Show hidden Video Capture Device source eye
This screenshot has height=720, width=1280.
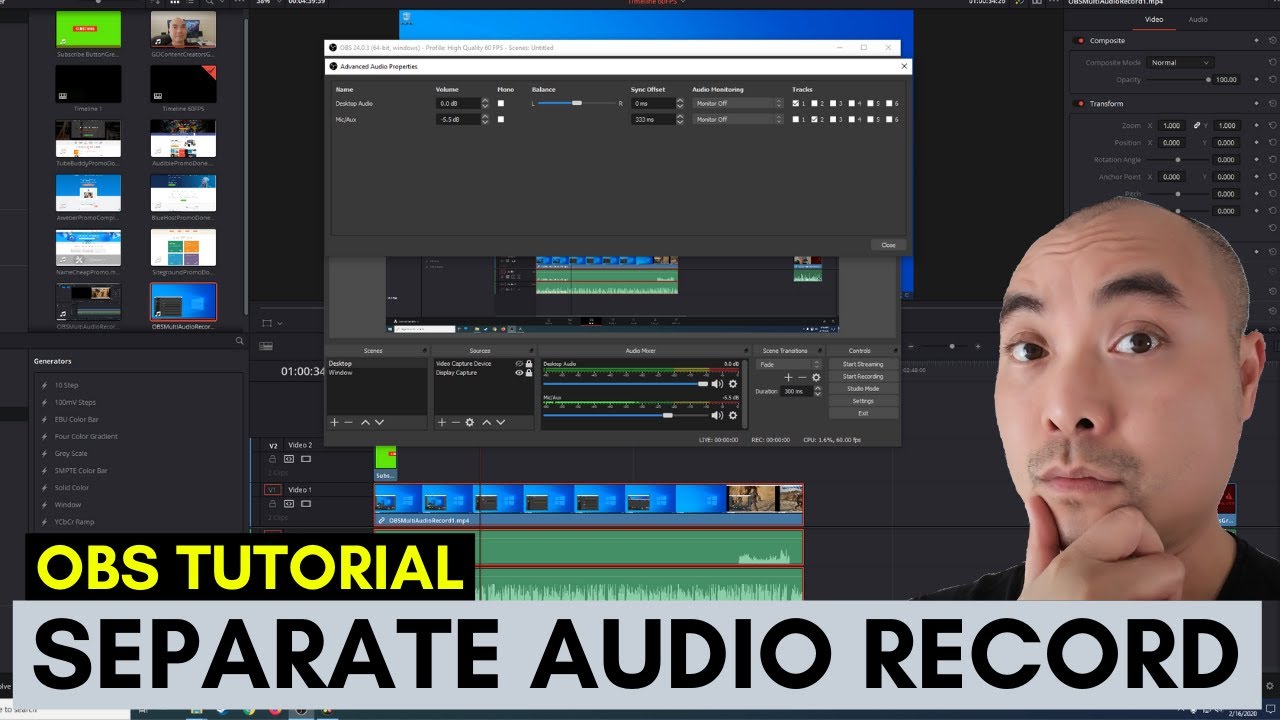coord(518,363)
